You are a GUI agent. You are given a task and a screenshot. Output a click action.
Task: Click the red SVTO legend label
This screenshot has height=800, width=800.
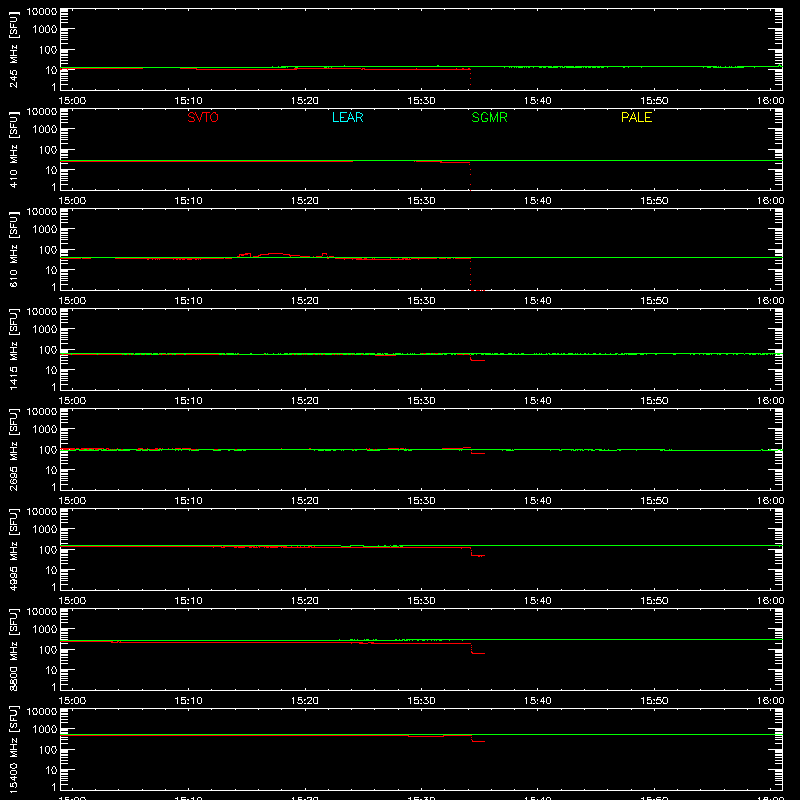pyautogui.click(x=203, y=117)
